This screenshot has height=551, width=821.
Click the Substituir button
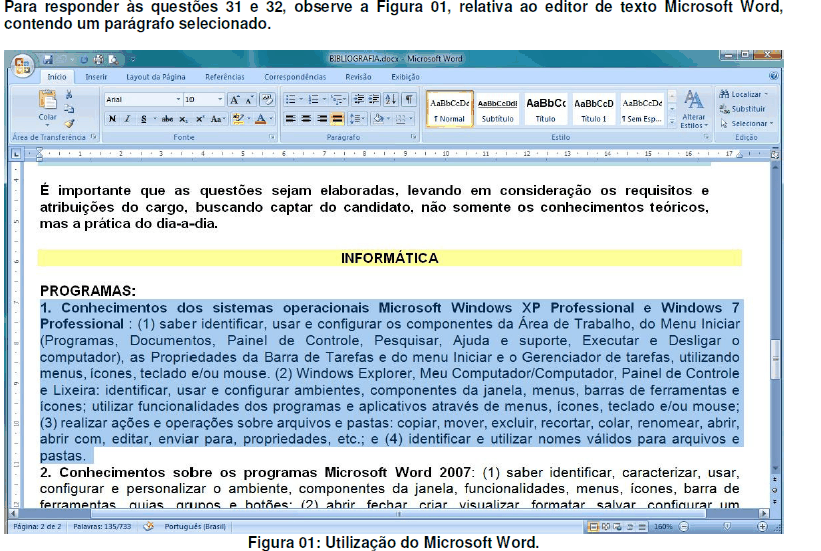(x=742, y=109)
